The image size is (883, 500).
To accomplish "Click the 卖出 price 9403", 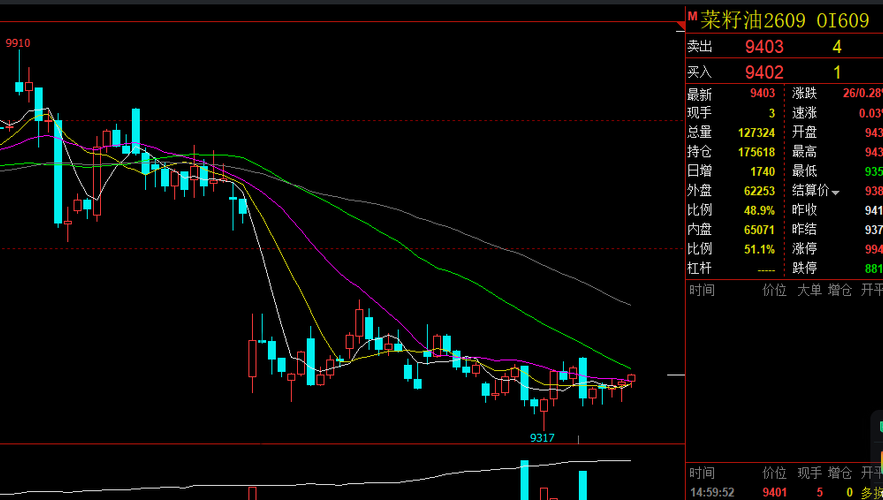I will tap(764, 47).
